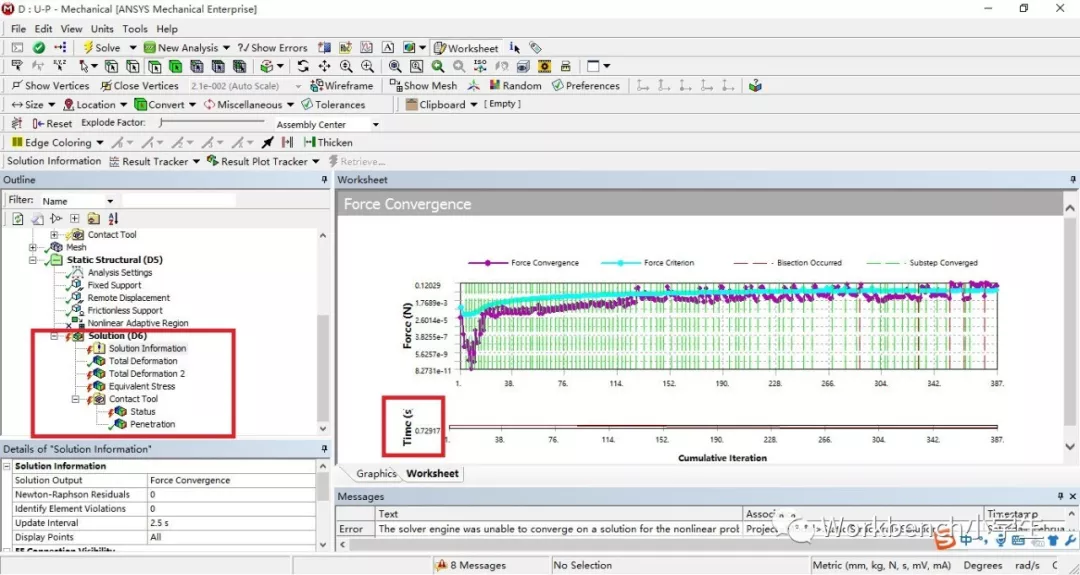
Task: Open the Assembly Center dropdown
Action: pyautogui.click(x=375, y=125)
